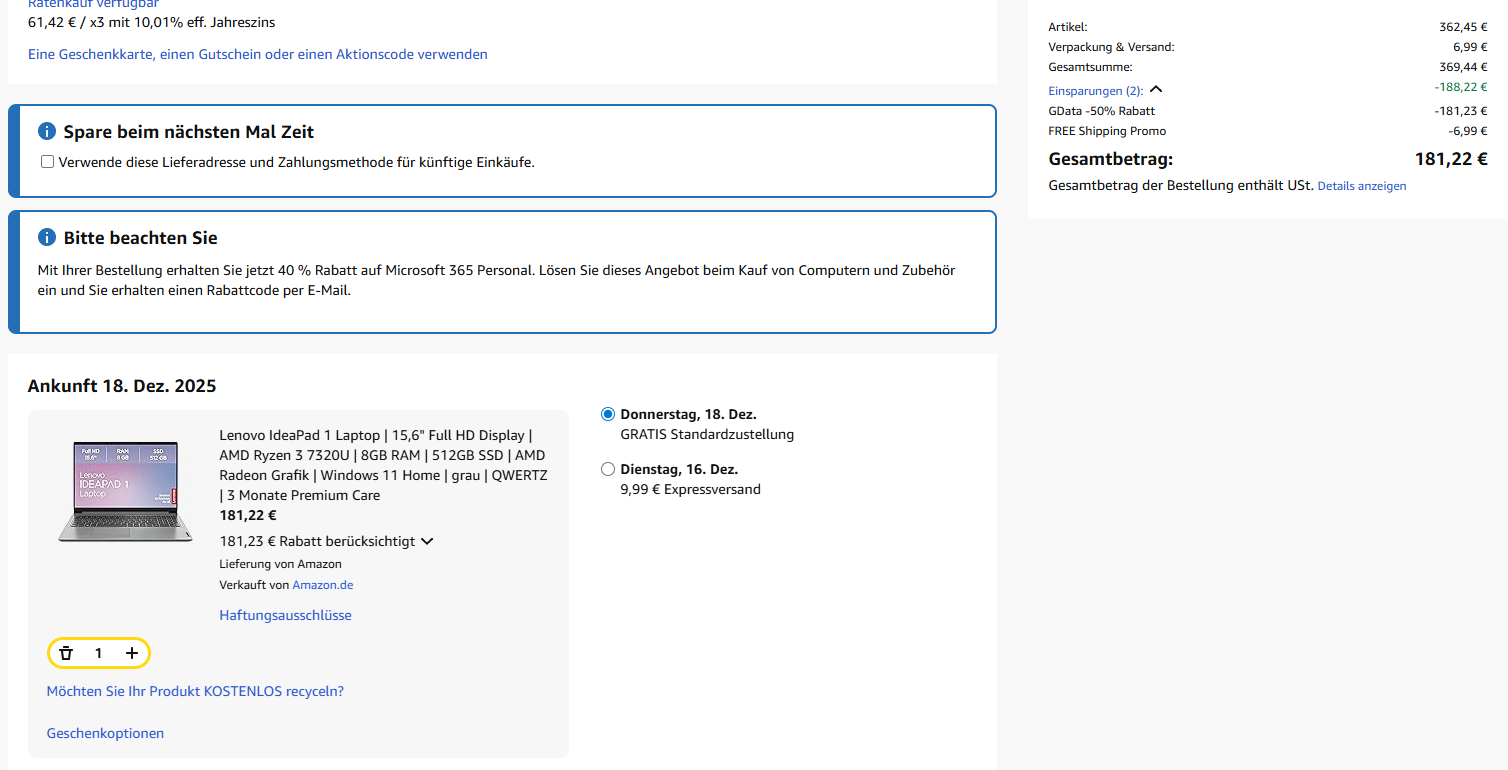Check 'Verwende diese Lieferadresse und Zahlungsmethode' checkbox
1508x770 pixels.
[x=47, y=162]
